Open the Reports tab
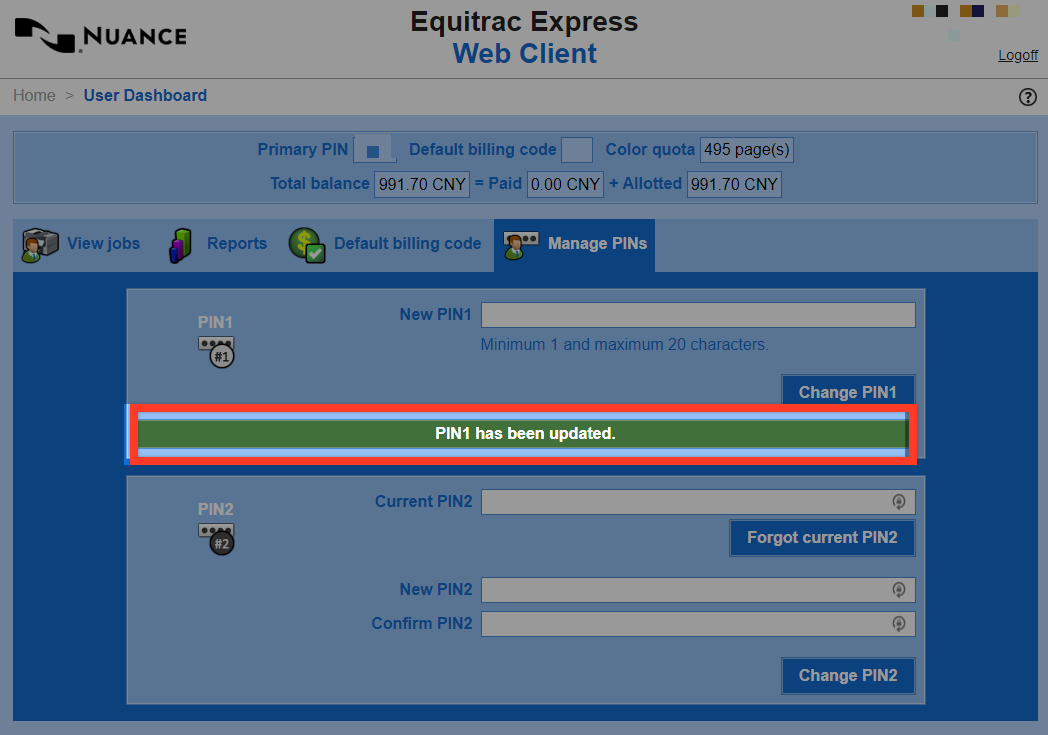Image resolution: width=1048 pixels, height=735 pixels. 218,245
